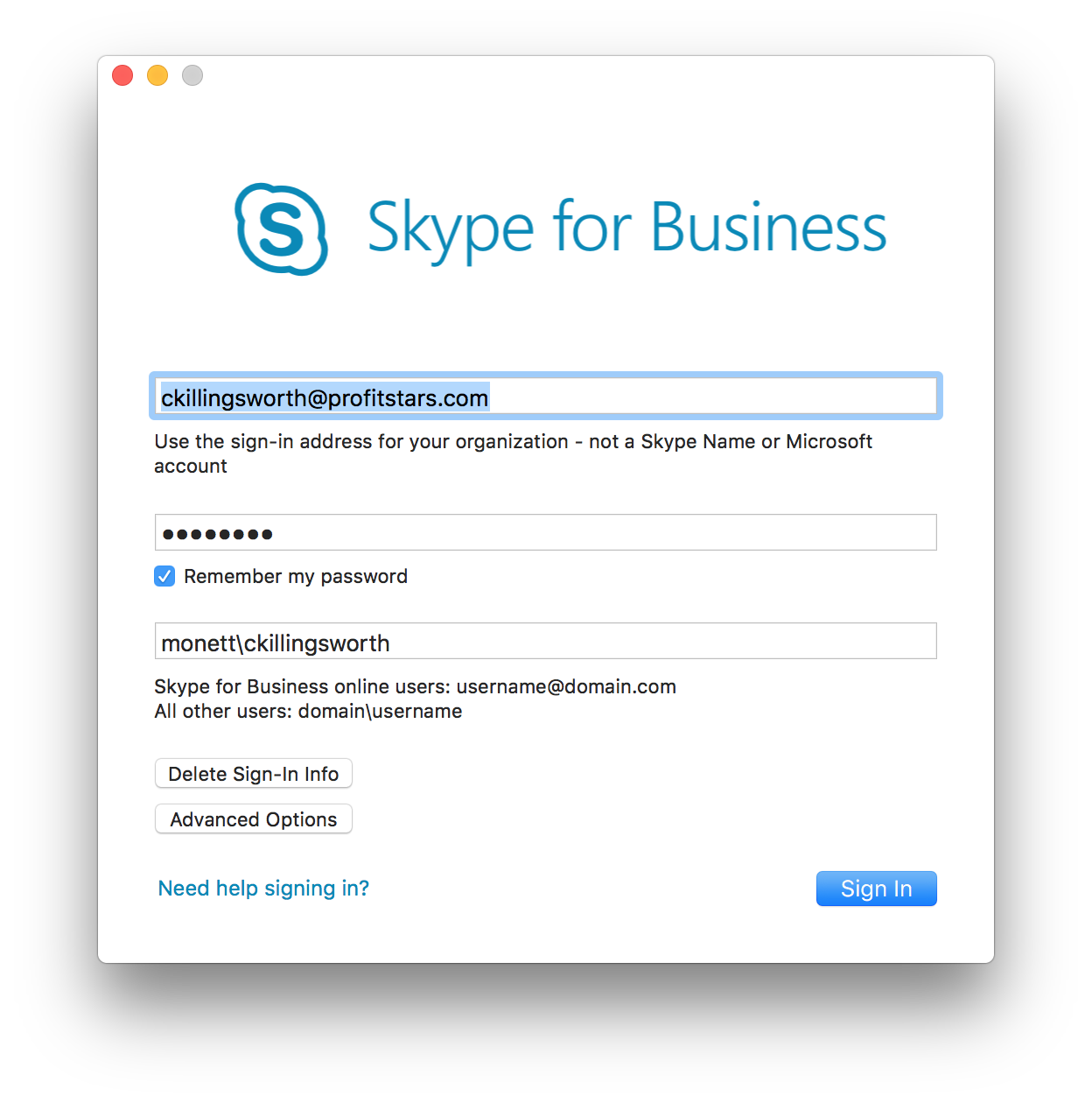
Task: Click into the masked password field
Action: (x=545, y=533)
